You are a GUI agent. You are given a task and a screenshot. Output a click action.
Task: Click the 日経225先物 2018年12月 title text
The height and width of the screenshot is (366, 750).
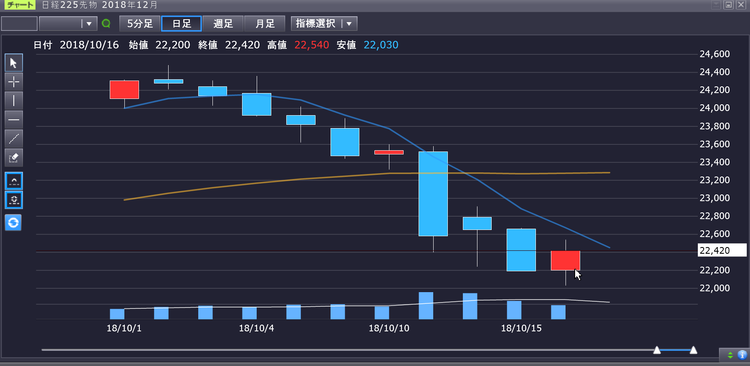98,6
